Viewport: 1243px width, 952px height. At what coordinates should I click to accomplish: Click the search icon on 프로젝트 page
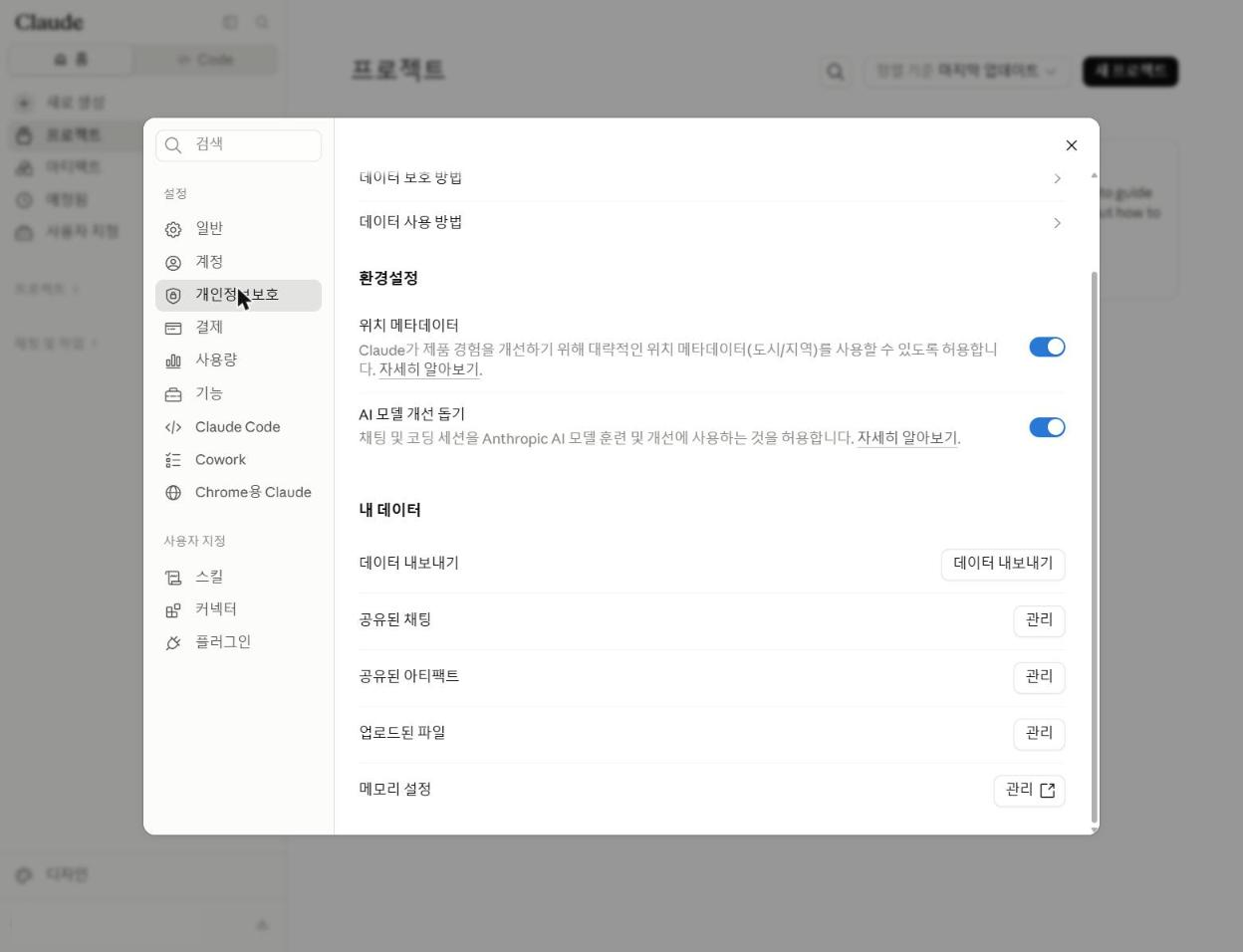[835, 72]
